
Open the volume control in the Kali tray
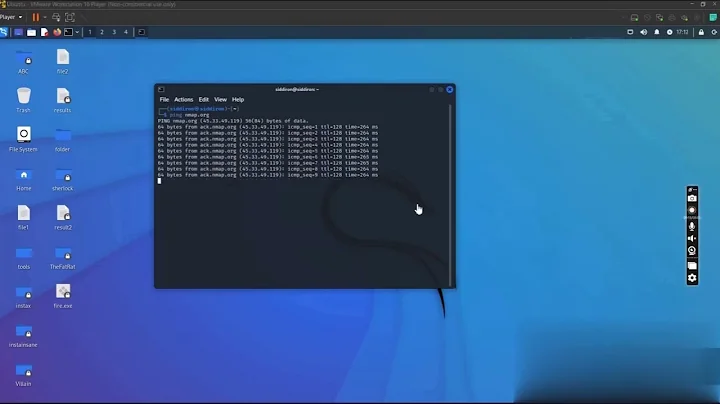[644, 32]
